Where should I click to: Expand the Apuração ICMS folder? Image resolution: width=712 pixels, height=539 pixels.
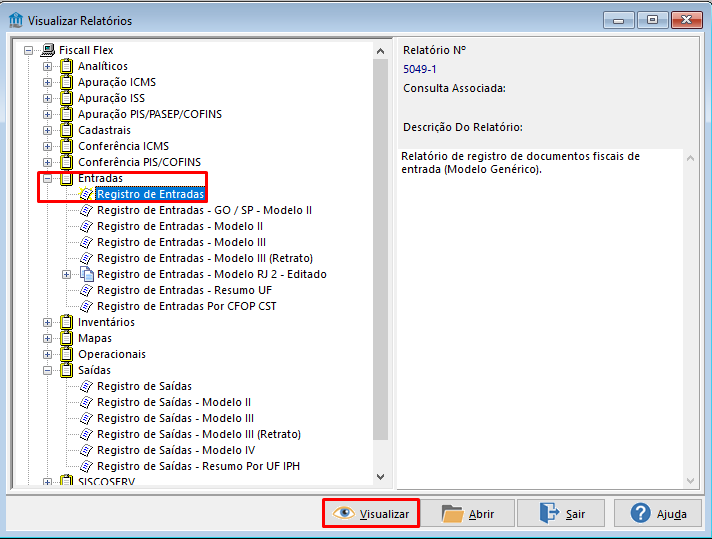pos(47,82)
